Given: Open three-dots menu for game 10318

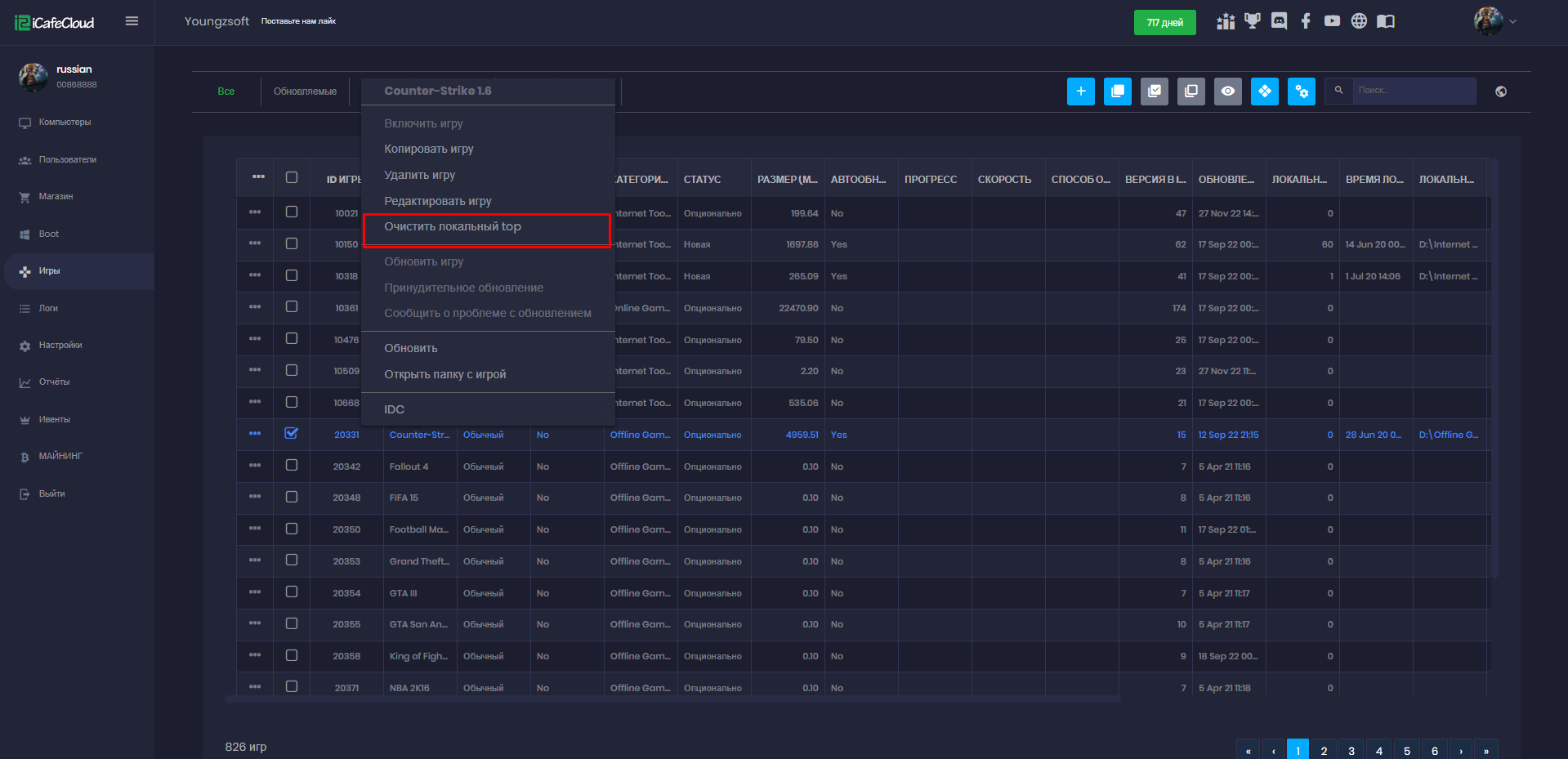Looking at the screenshot, I should 255,275.
